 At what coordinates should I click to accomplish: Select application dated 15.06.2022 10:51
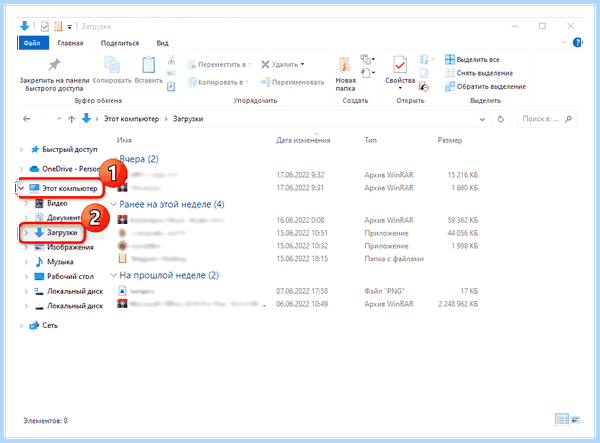[298, 233]
